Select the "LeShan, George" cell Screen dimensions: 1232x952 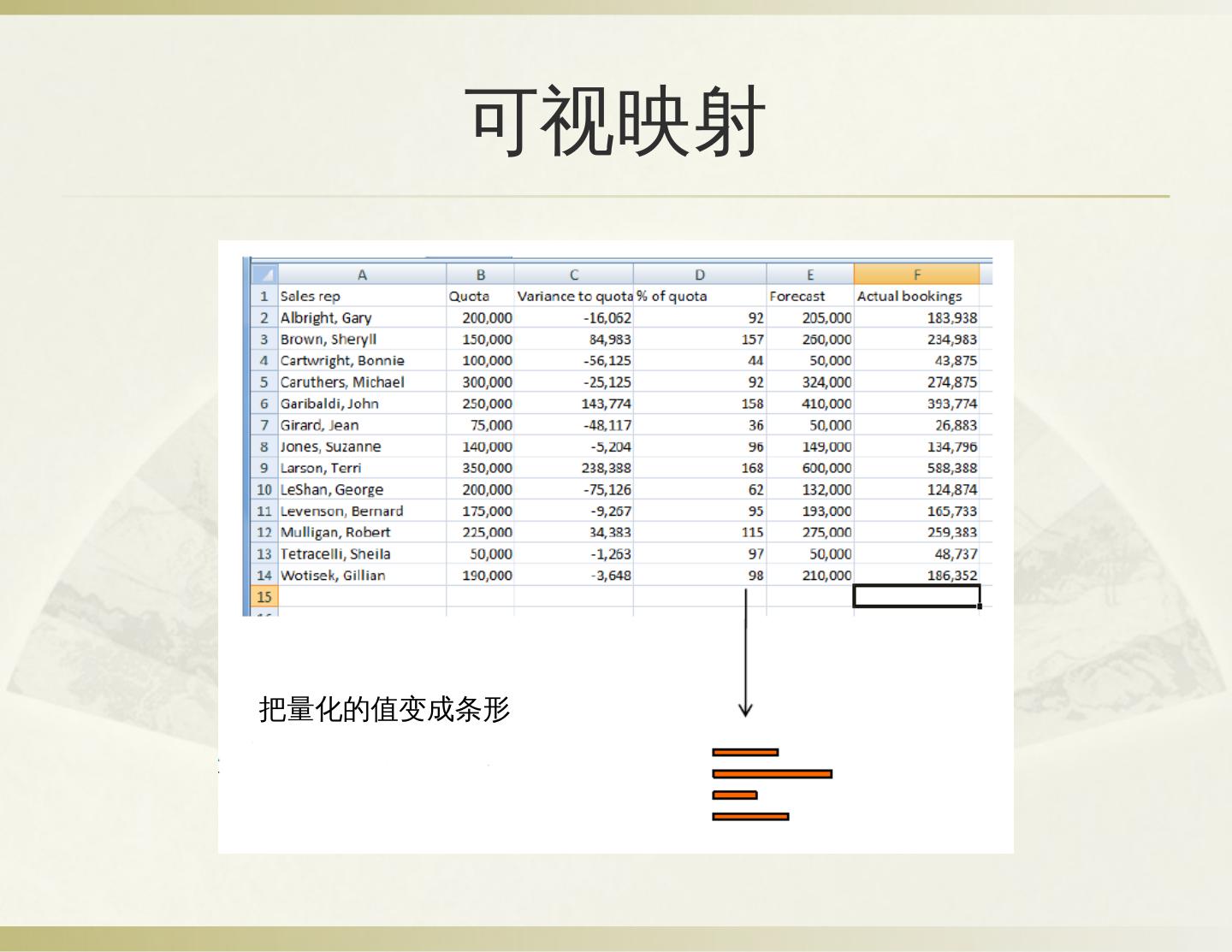(362, 489)
